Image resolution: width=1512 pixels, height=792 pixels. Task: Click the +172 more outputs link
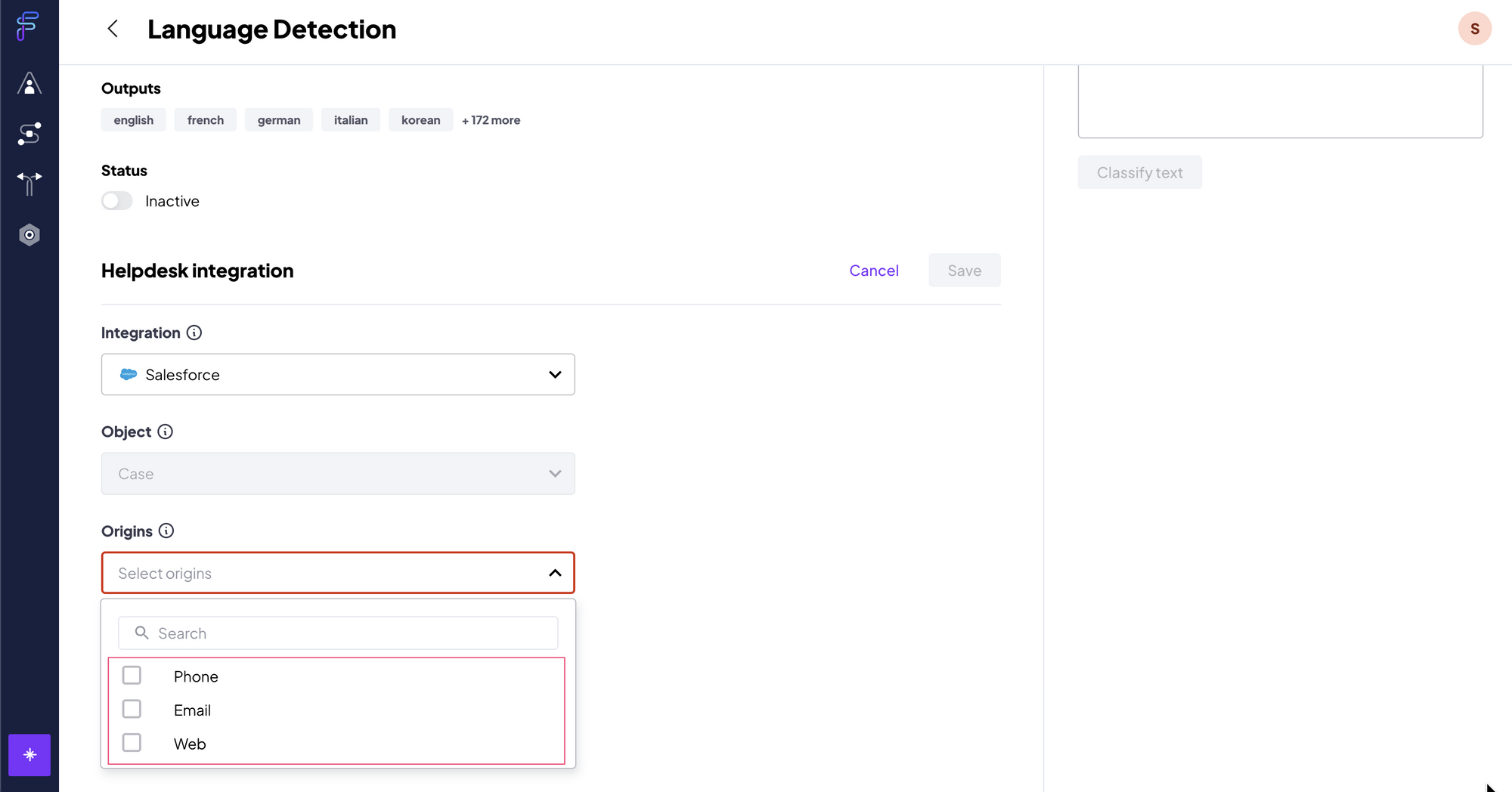tap(491, 120)
